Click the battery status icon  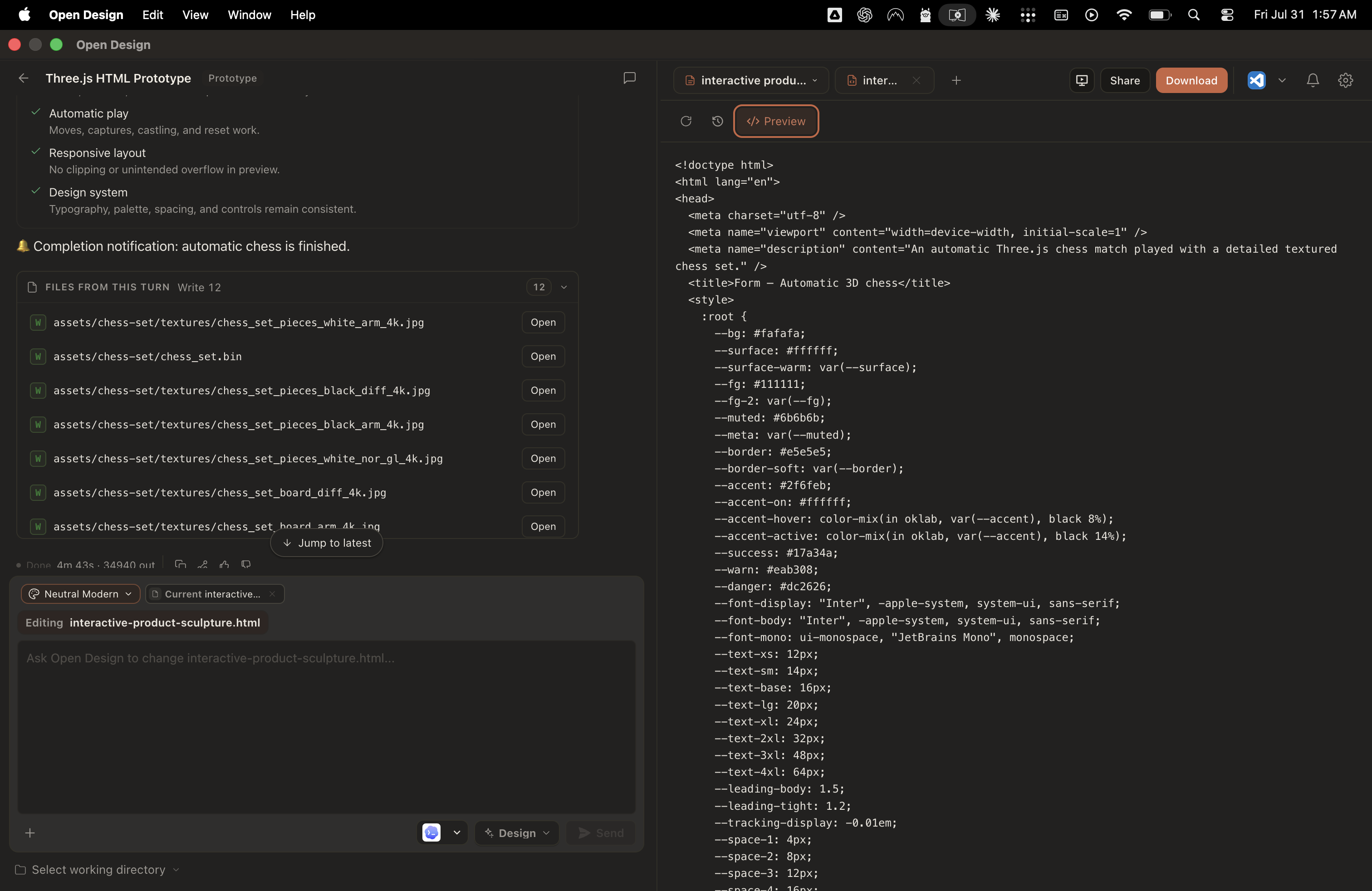point(1159,15)
